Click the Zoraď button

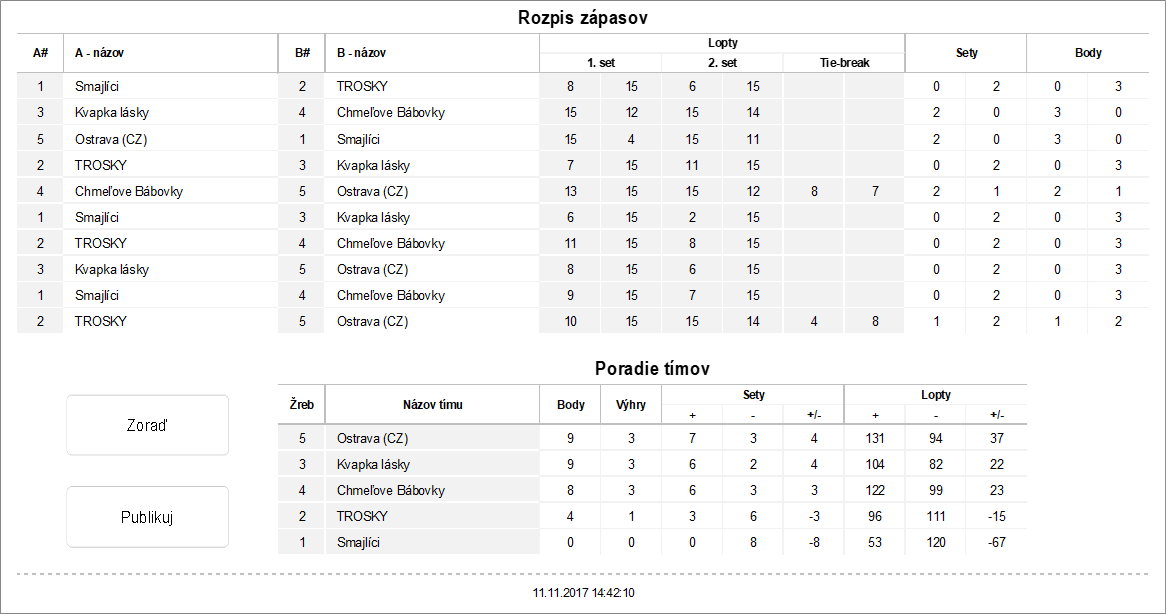tap(147, 425)
